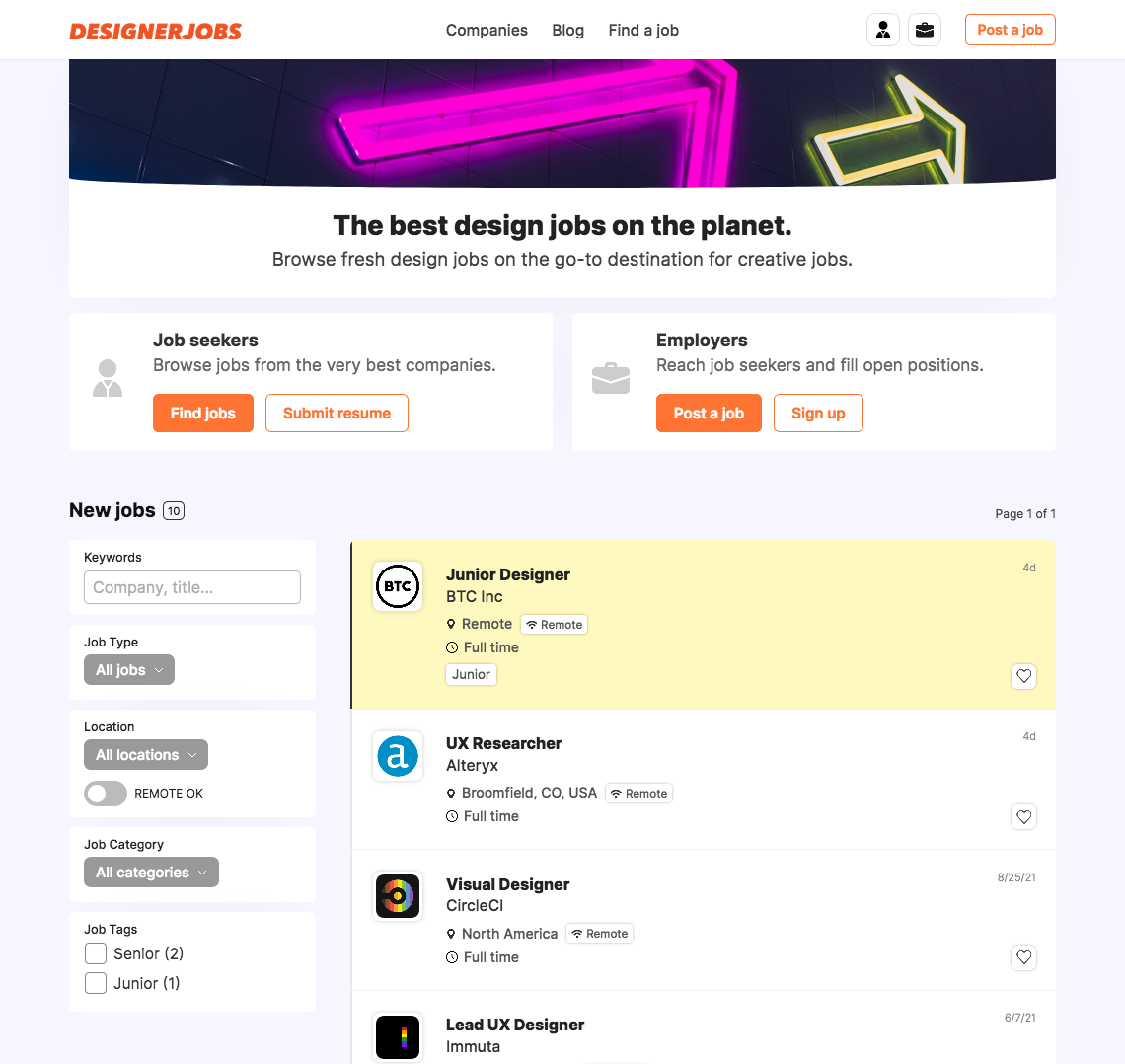1125x1064 pixels.
Task: Check the Junior job tag checkbox
Action: point(96,983)
